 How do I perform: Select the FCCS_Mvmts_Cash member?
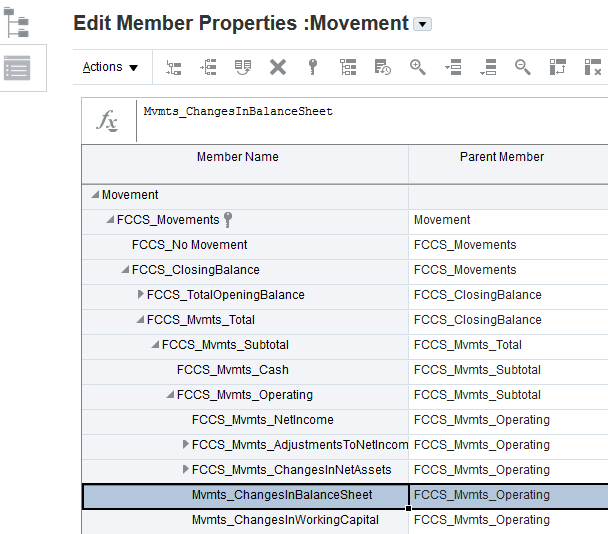(232, 370)
